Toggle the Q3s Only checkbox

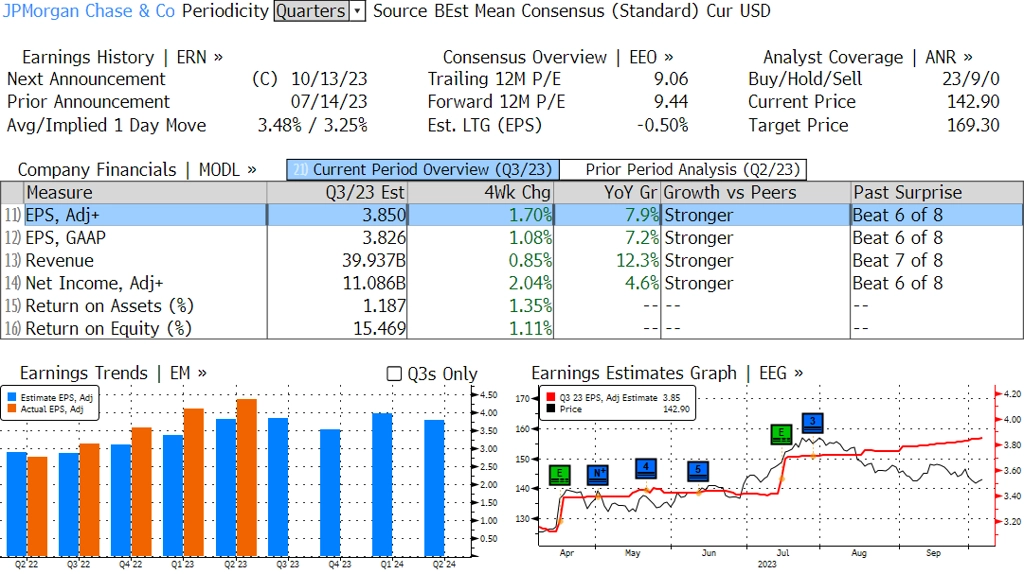394,374
